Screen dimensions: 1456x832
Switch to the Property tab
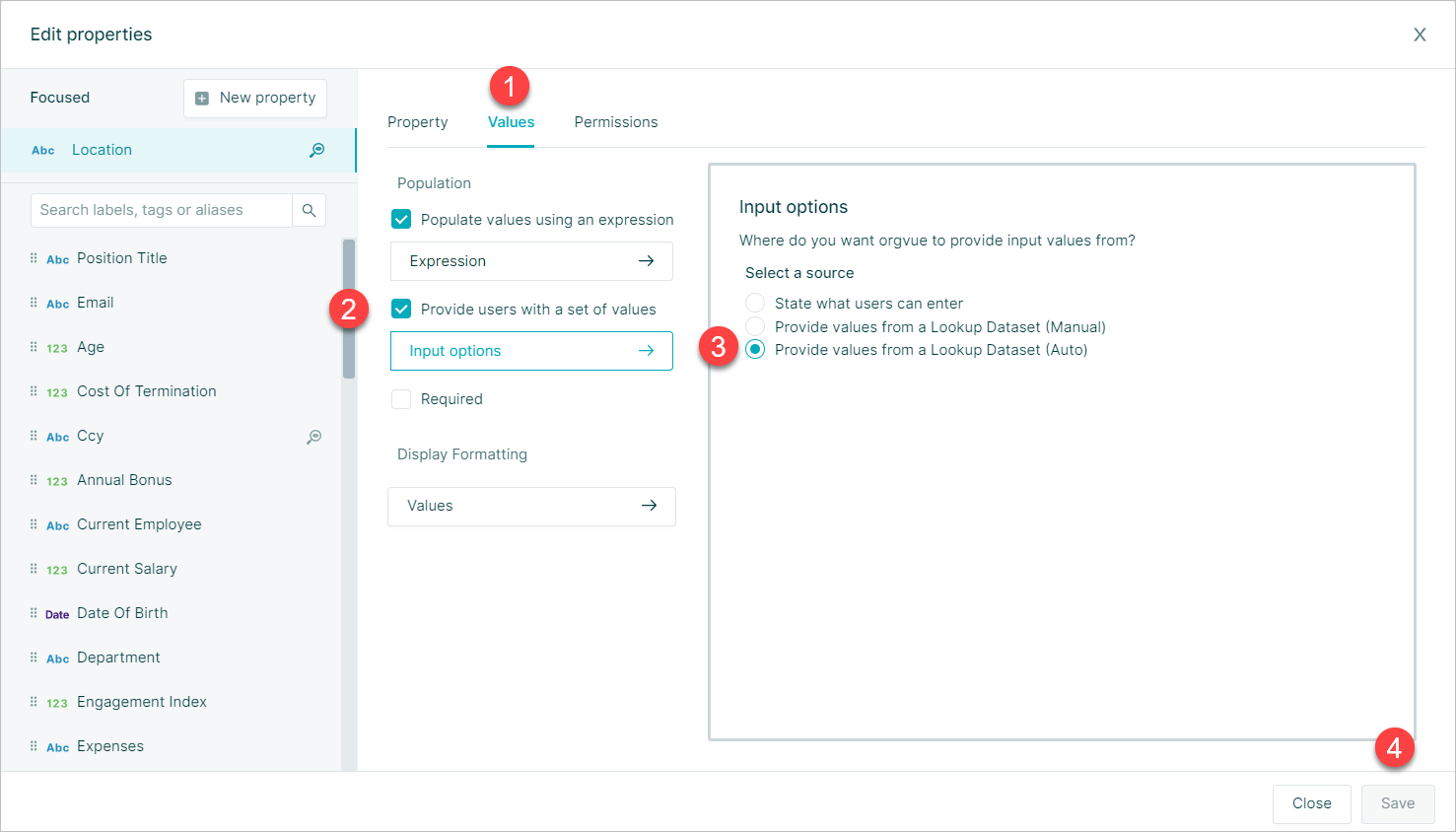coord(418,122)
